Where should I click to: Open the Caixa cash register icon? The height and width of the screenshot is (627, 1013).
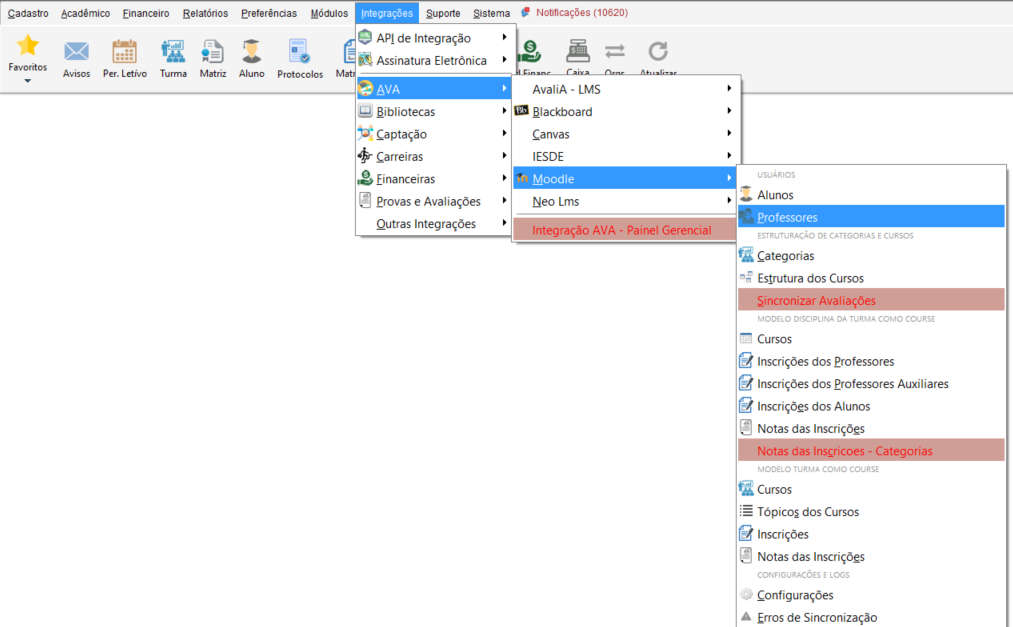click(578, 51)
